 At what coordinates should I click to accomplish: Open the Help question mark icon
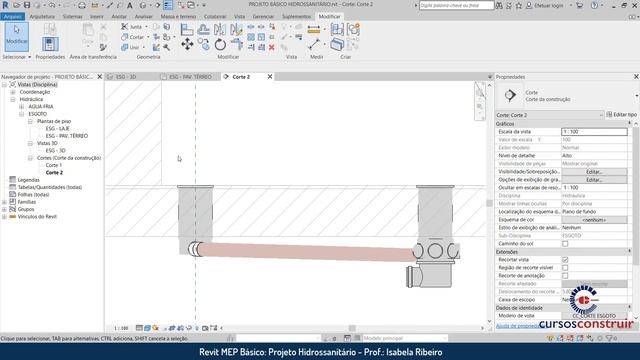coord(594,5)
